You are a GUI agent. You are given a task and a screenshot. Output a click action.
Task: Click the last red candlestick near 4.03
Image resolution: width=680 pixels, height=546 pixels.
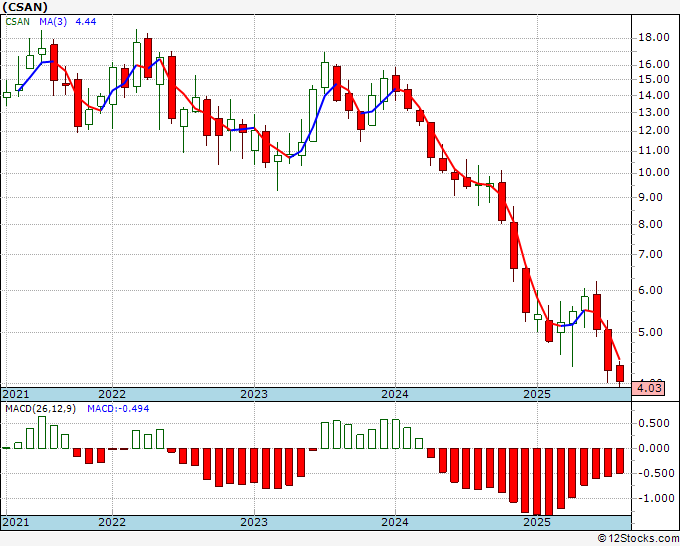click(x=620, y=374)
